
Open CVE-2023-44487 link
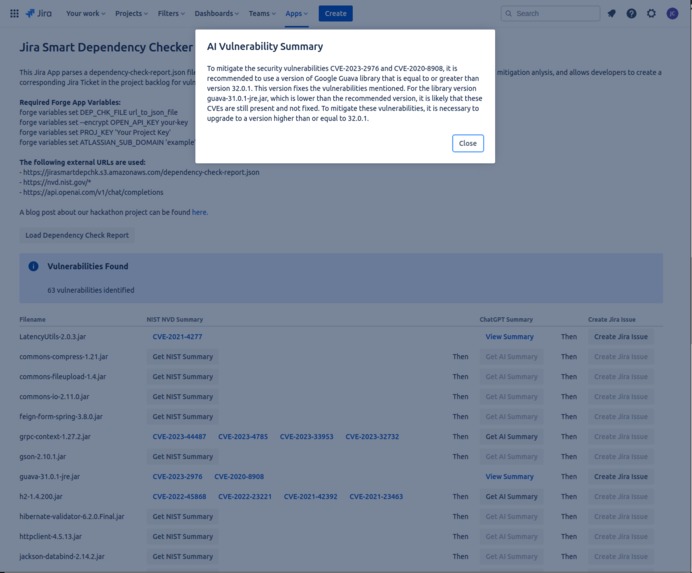tap(179, 437)
